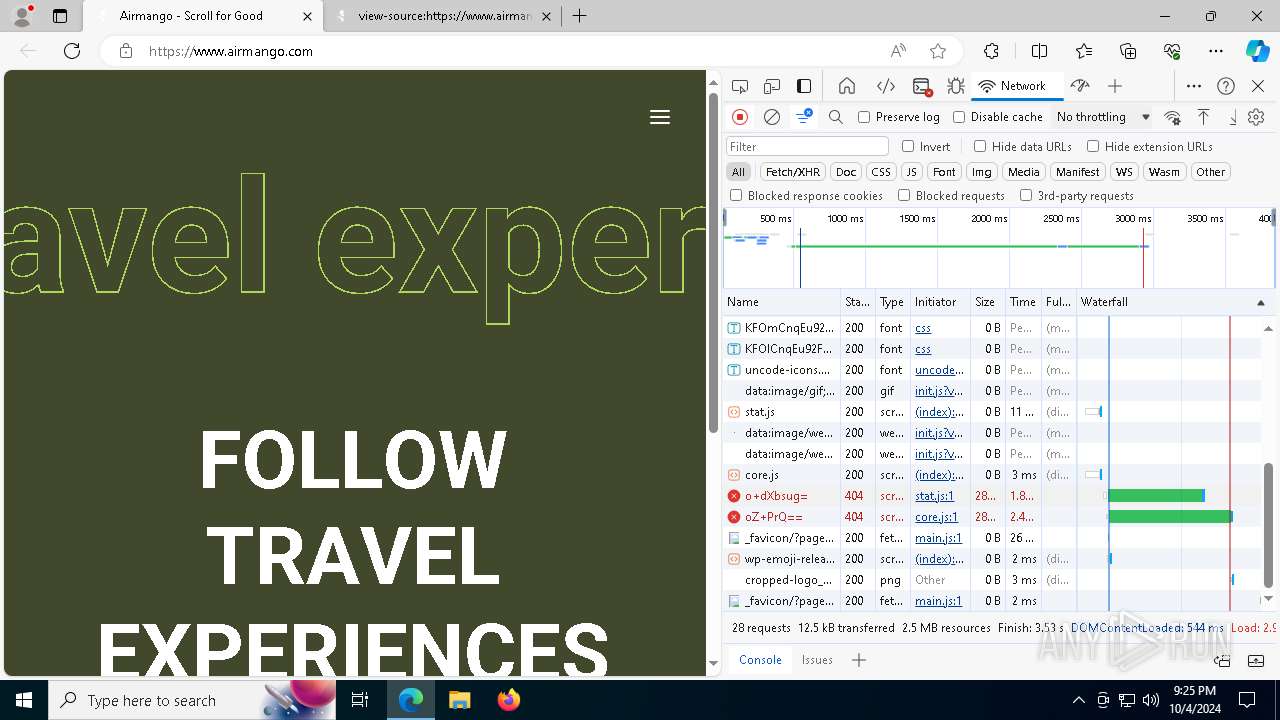The width and height of the screenshot is (1280, 720).
Task: Filter requests by Img
Action: click(982, 172)
